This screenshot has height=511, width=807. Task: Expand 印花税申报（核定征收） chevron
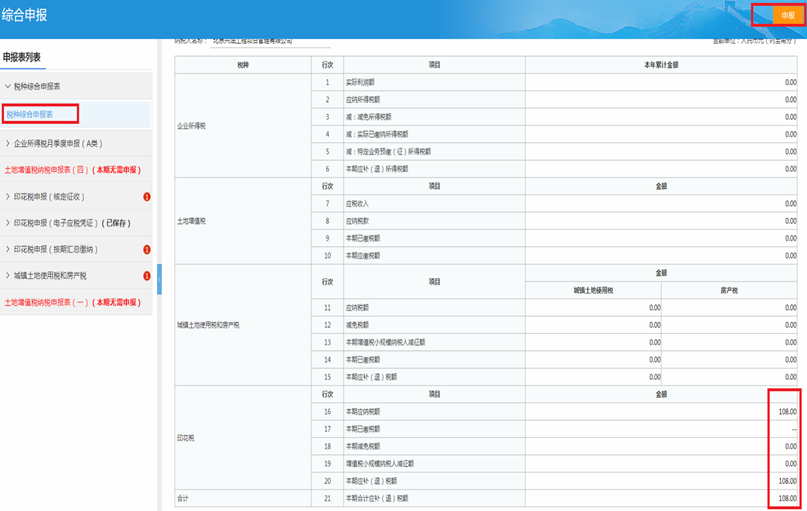8,197
